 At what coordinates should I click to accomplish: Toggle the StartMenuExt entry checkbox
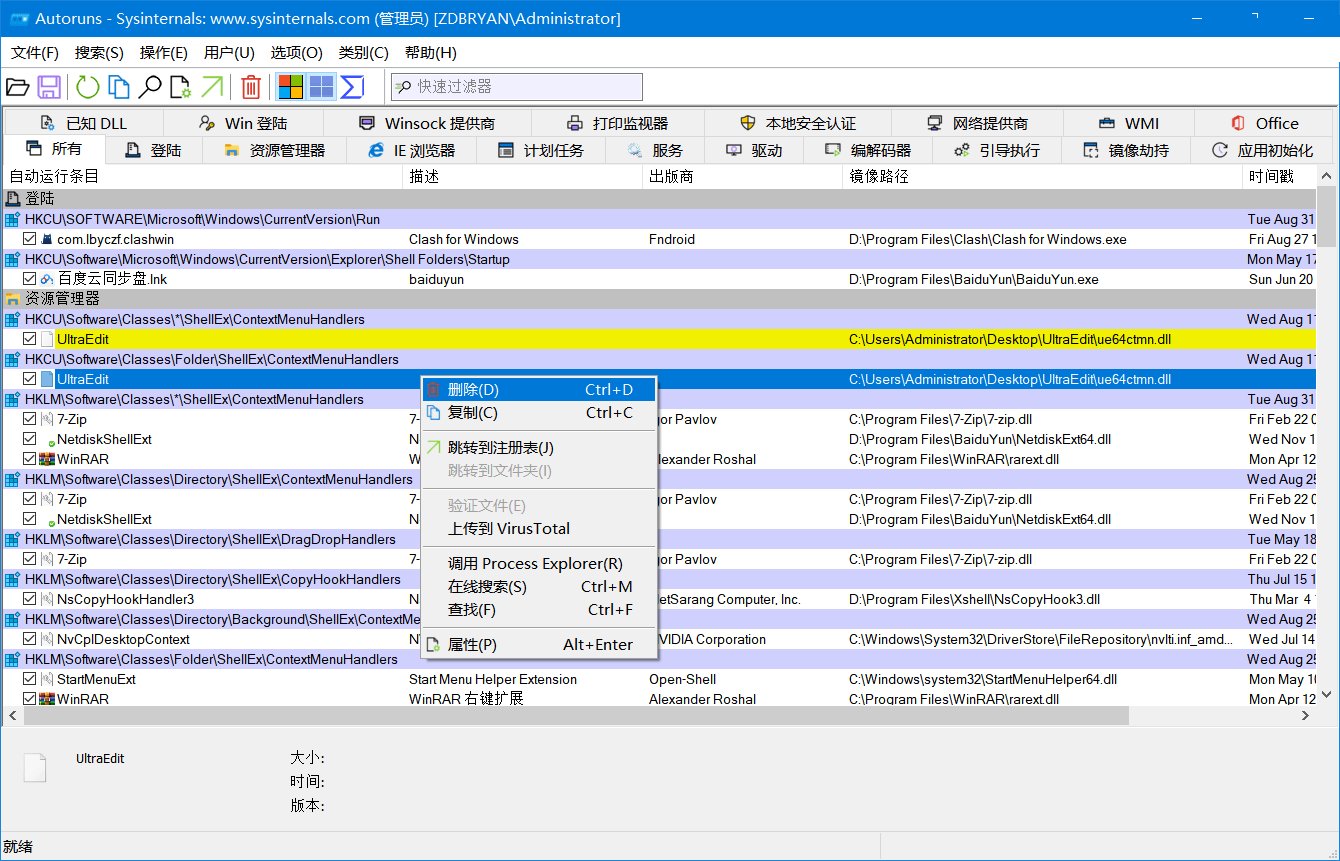tap(30, 679)
